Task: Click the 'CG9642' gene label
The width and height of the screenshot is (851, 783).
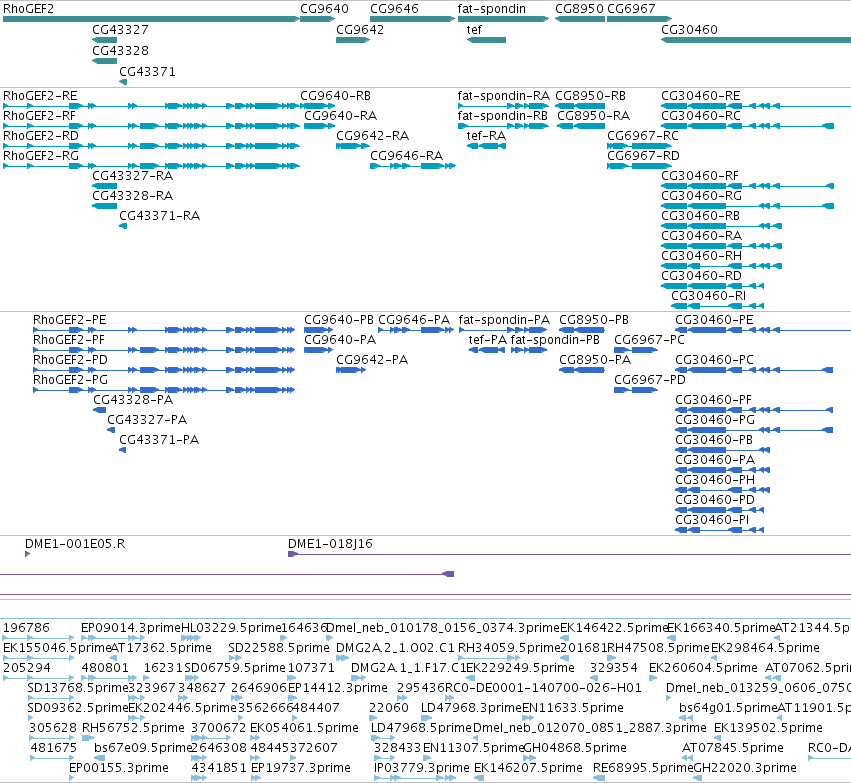Action: tap(360, 29)
